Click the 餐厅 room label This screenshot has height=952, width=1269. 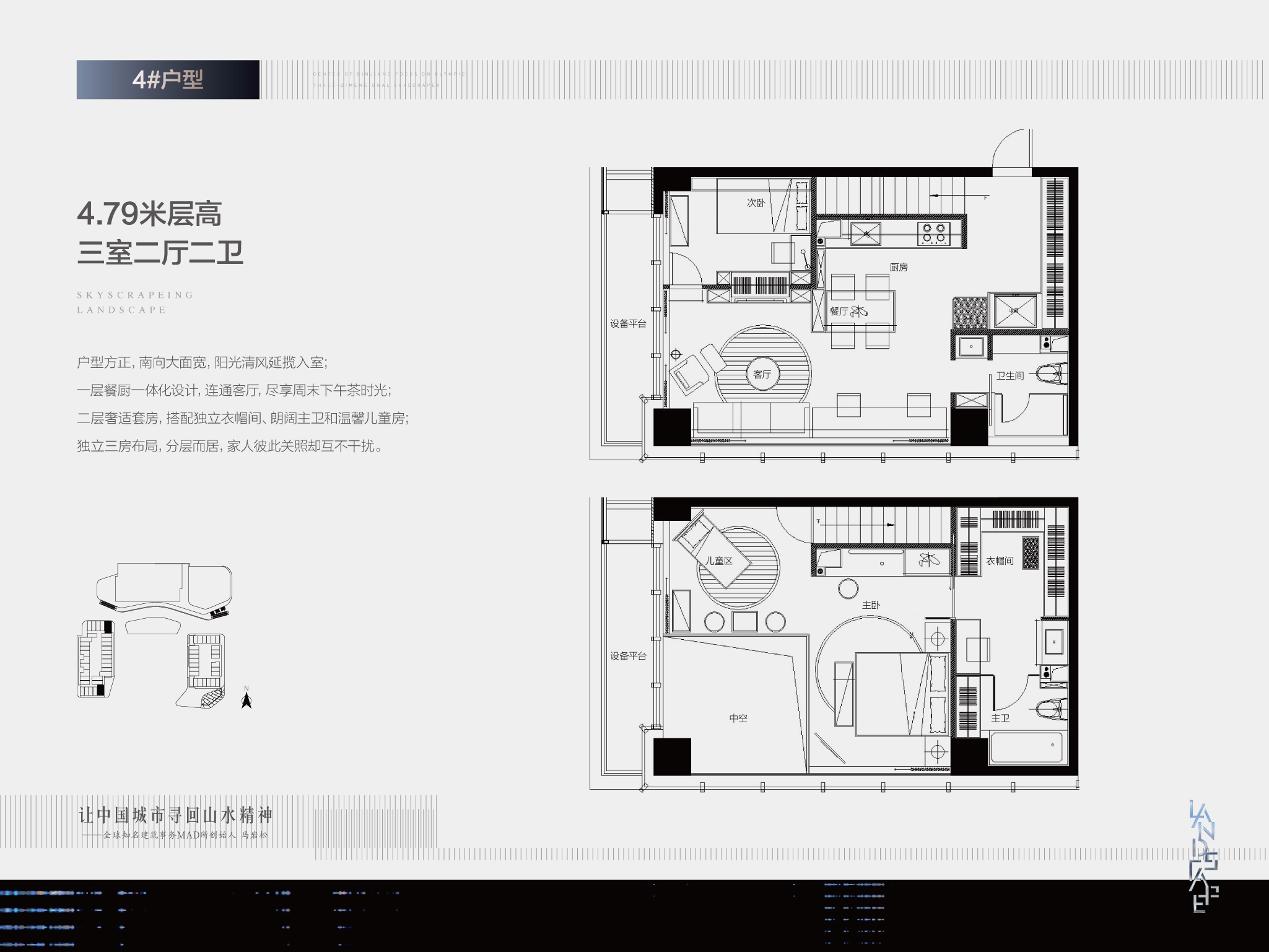[839, 311]
